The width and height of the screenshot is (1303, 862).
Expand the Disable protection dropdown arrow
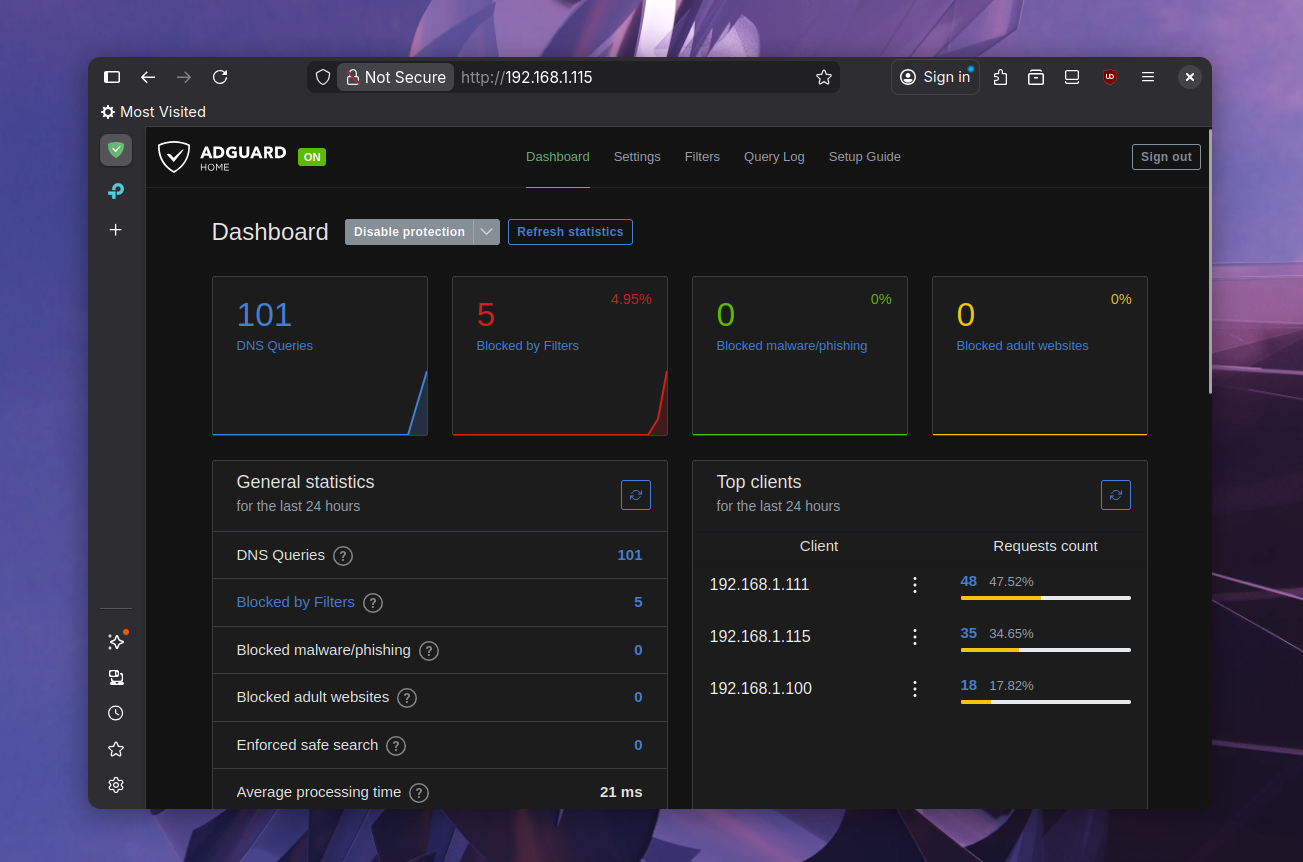486,232
